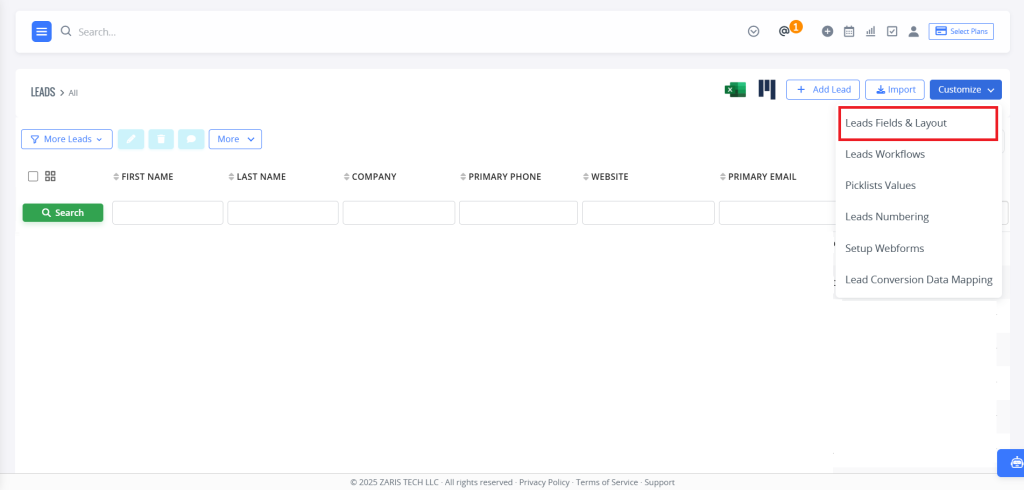This screenshot has height=490, width=1024.
Task: Sort by Primary Phone column arrows
Action: pyautogui.click(x=464, y=177)
